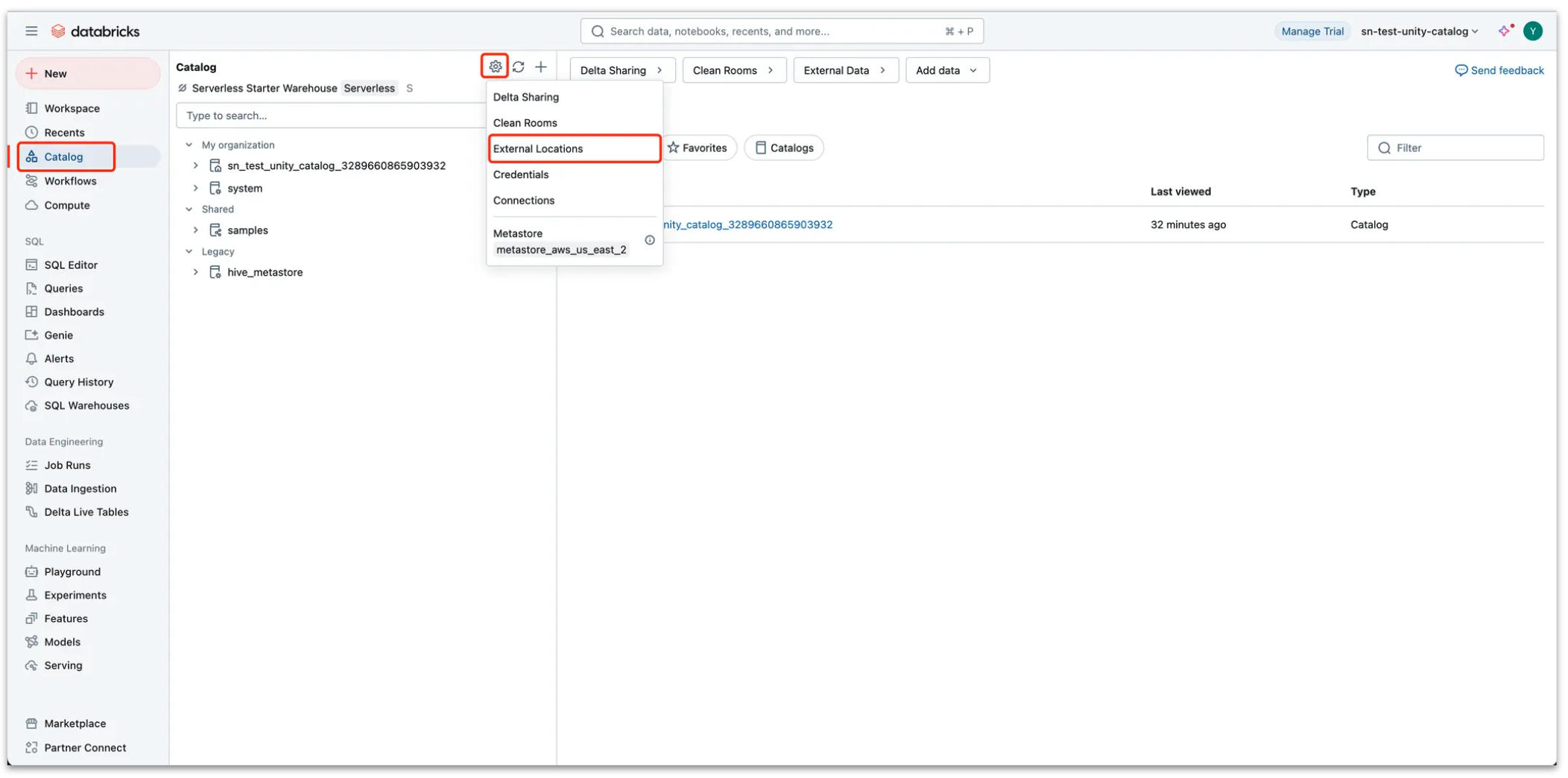Click the metastore_aws_us_east_2 info icon

point(649,240)
